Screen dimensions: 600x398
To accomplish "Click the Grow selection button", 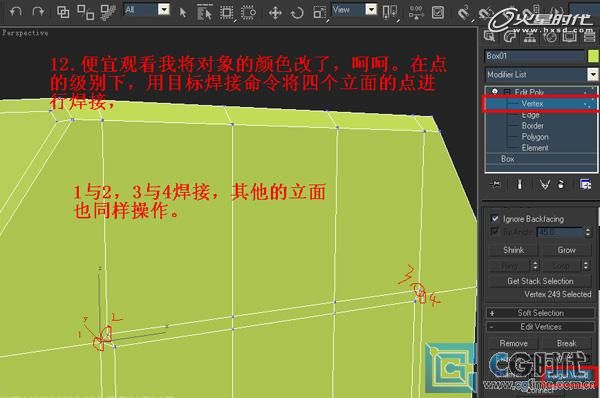I will [566, 250].
